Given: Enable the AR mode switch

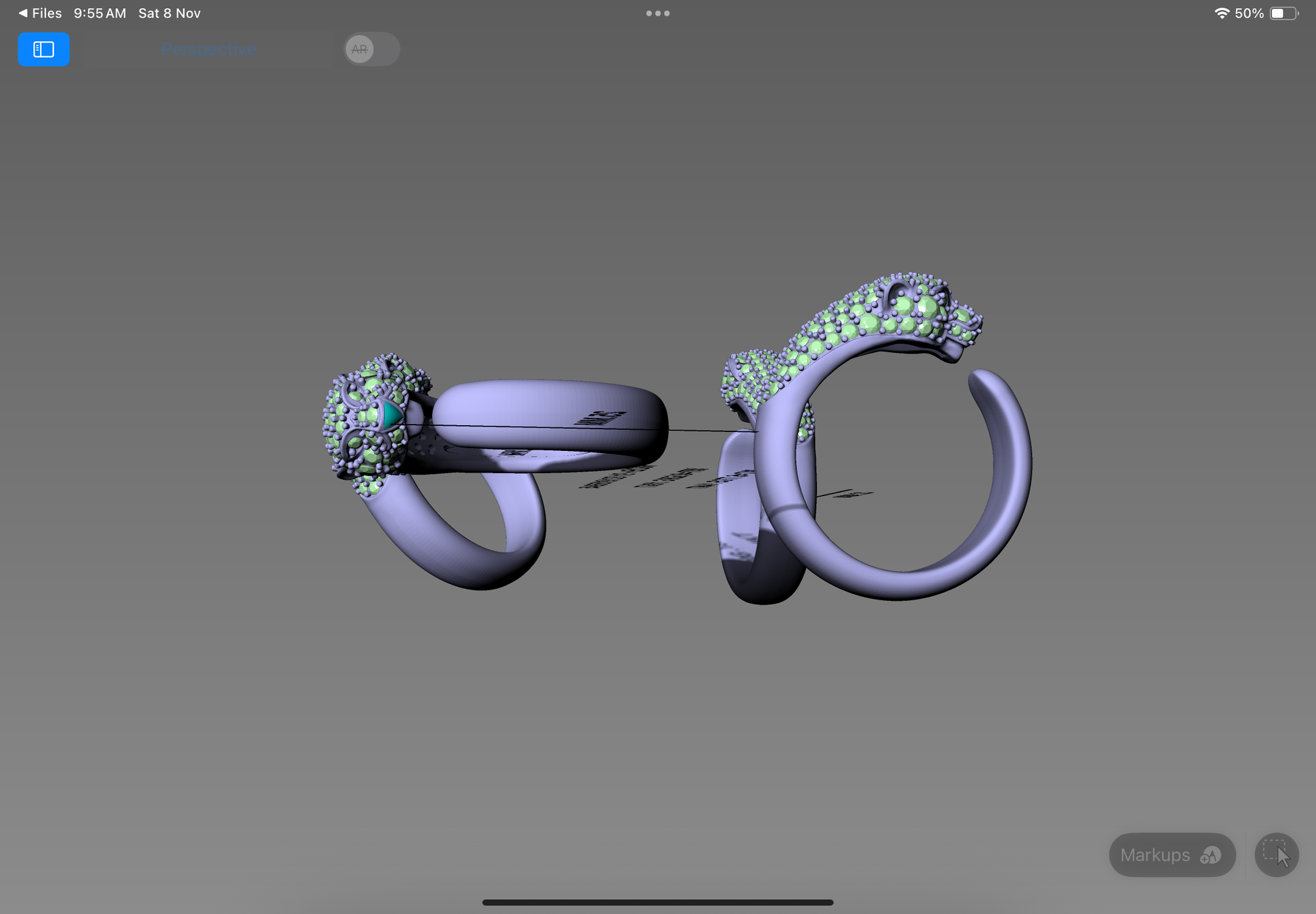Looking at the screenshot, I should point(371,49).
